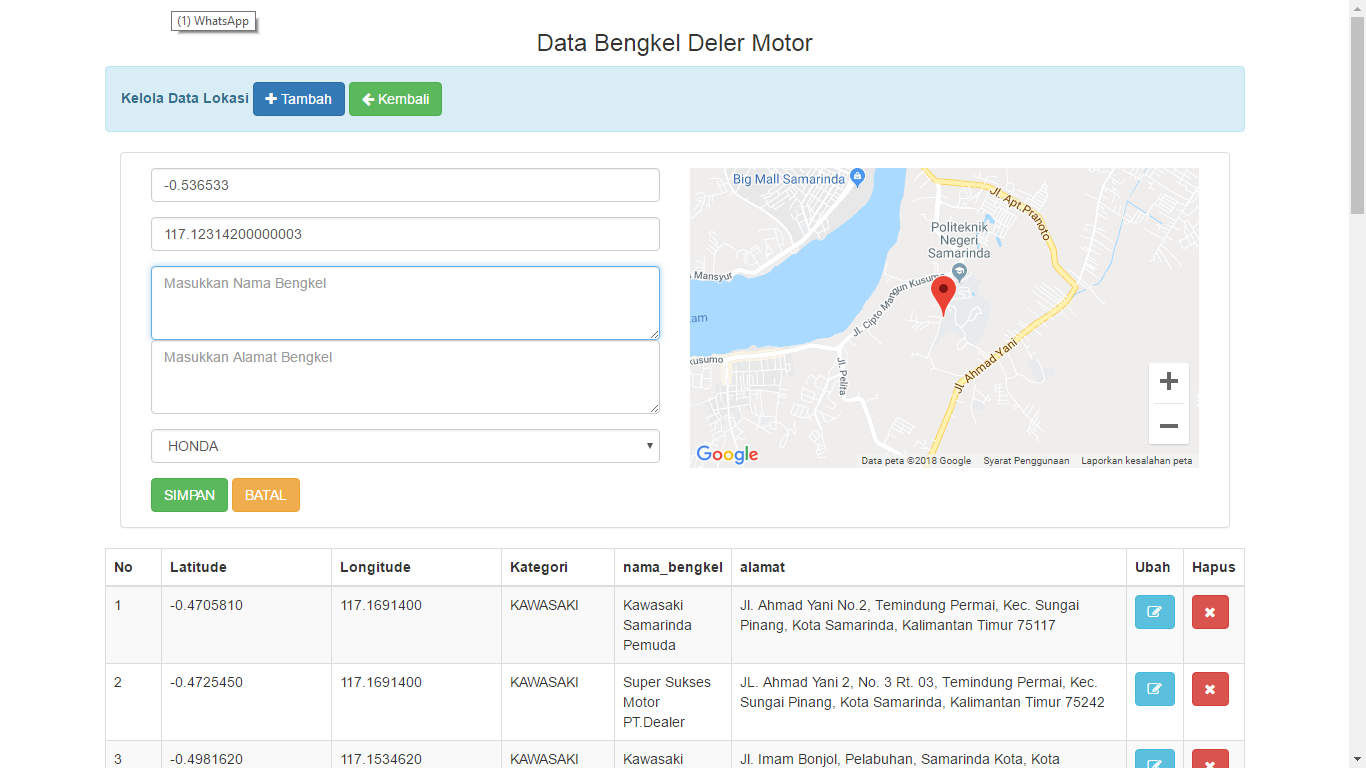This screenshot has width=1366, height=768.
Task: Delete the Super Sukses Motor entry
Action: point(1210,689)
